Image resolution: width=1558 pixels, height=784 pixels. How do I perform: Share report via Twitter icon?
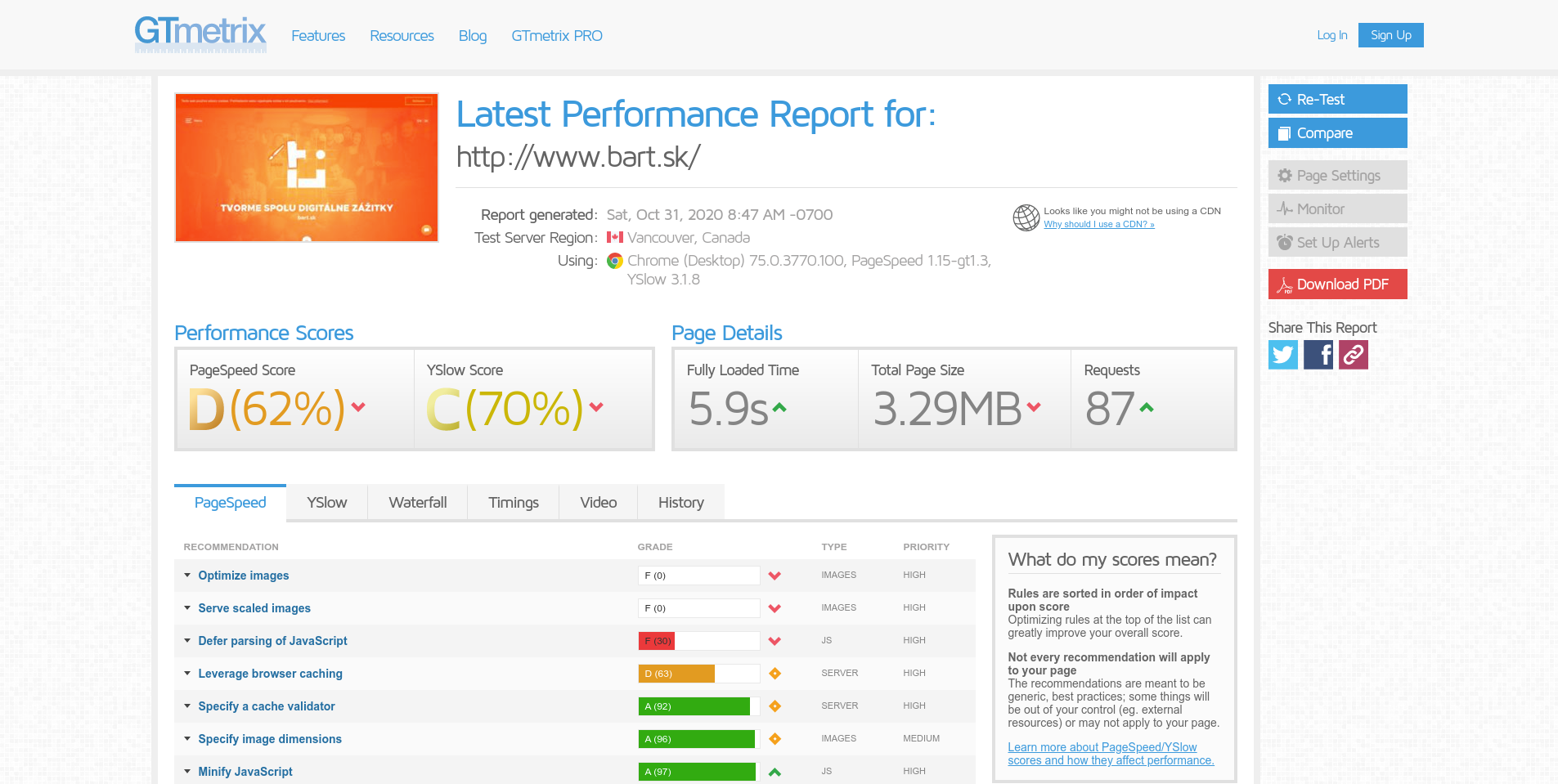point(1283,355)
